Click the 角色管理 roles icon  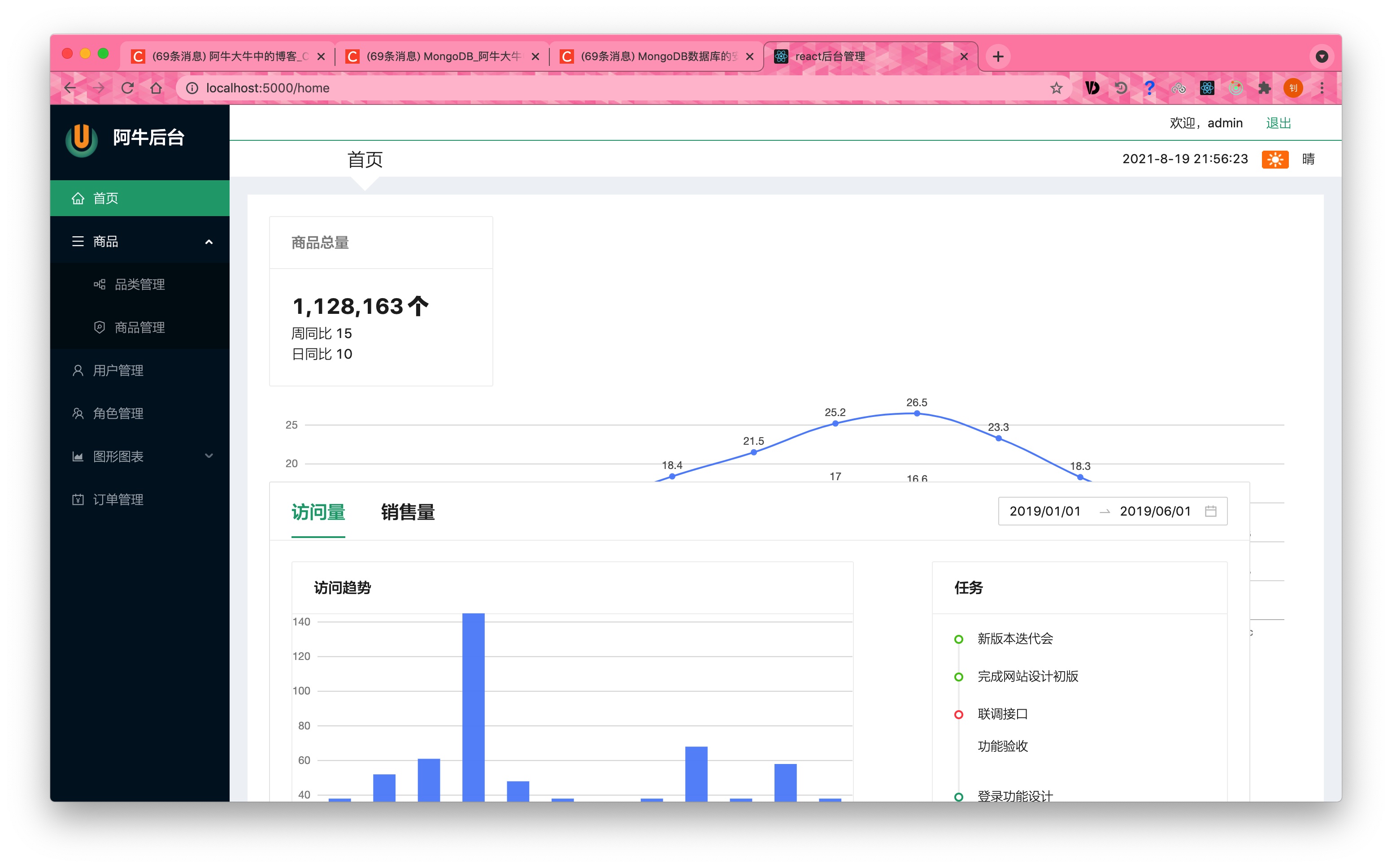78,413
